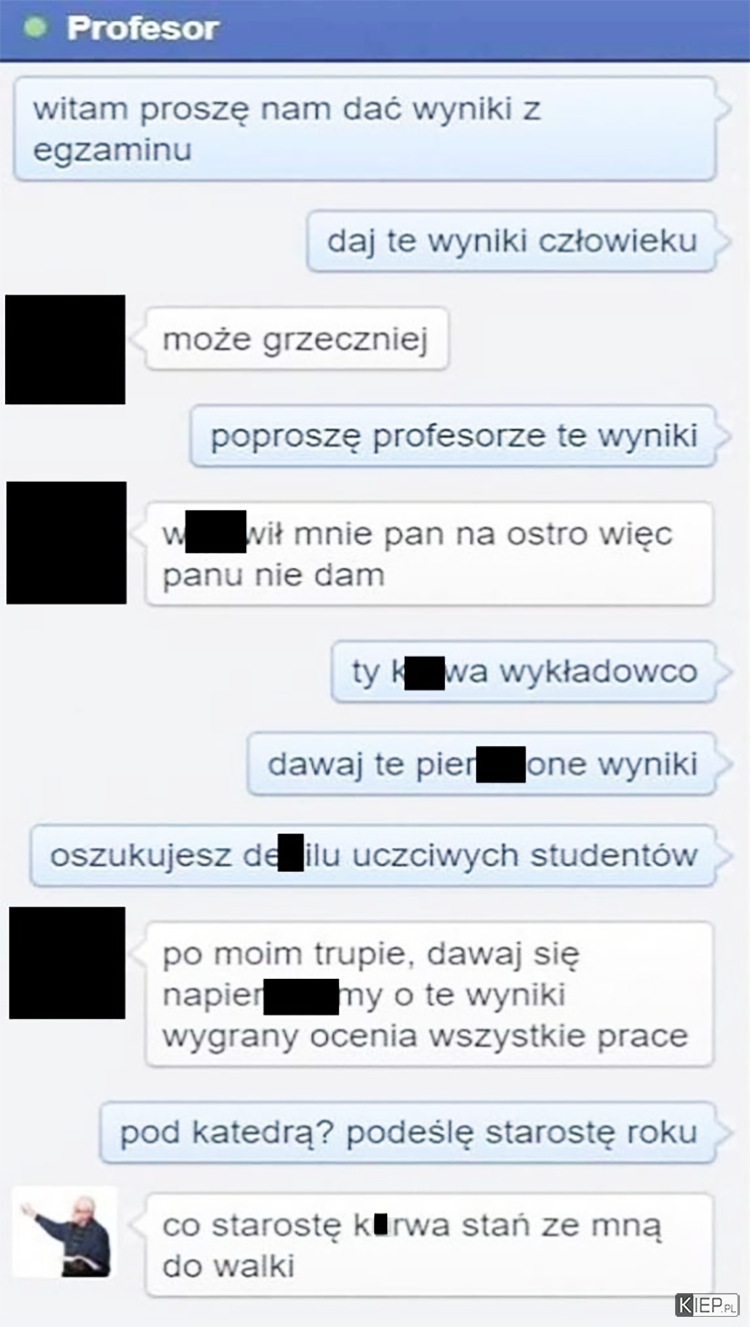
Task: Select the 'może grzeczniej' reply bubble
Action: click(296, 340)
